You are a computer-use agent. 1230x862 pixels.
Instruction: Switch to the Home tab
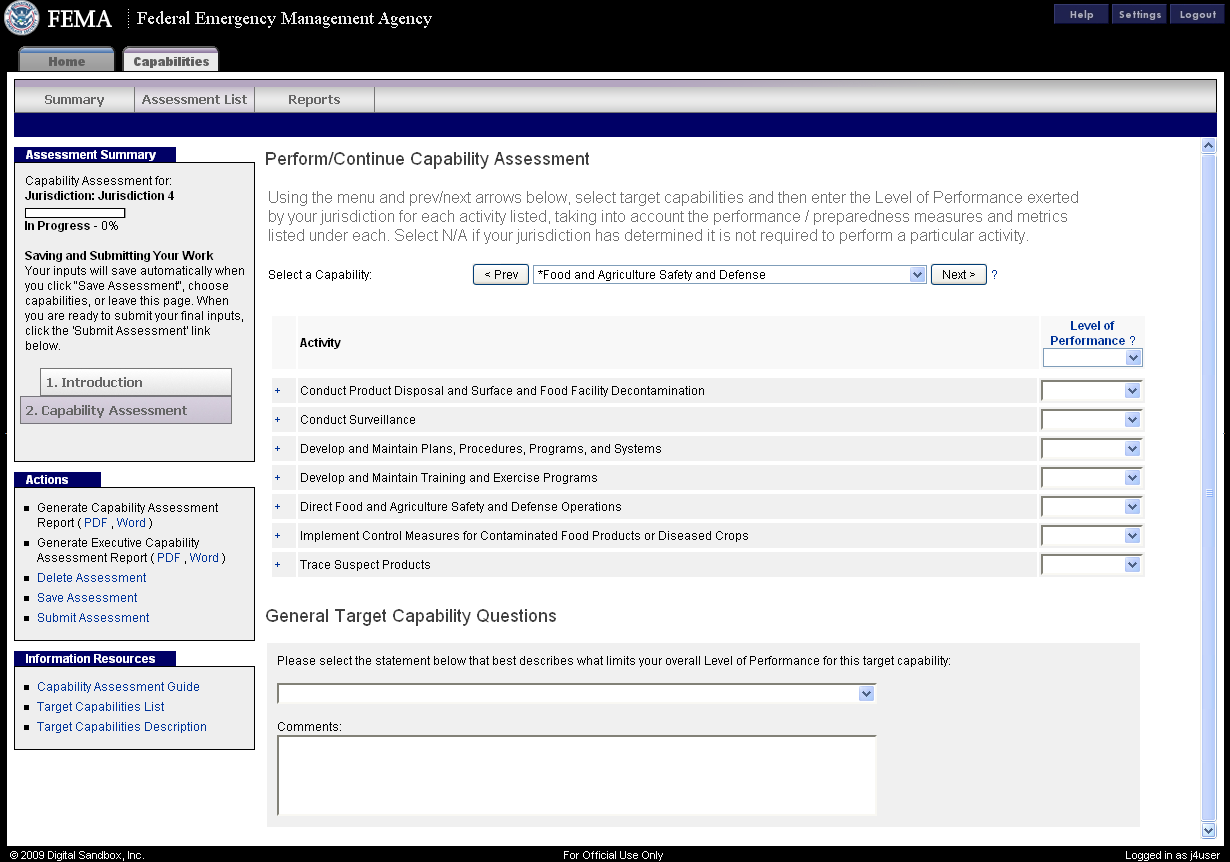66,61
